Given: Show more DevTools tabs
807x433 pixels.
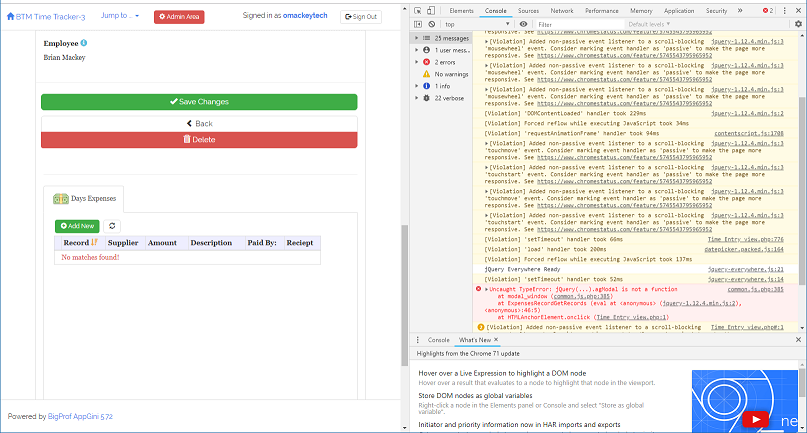Looking at the screenshot, I should (740, 10).
